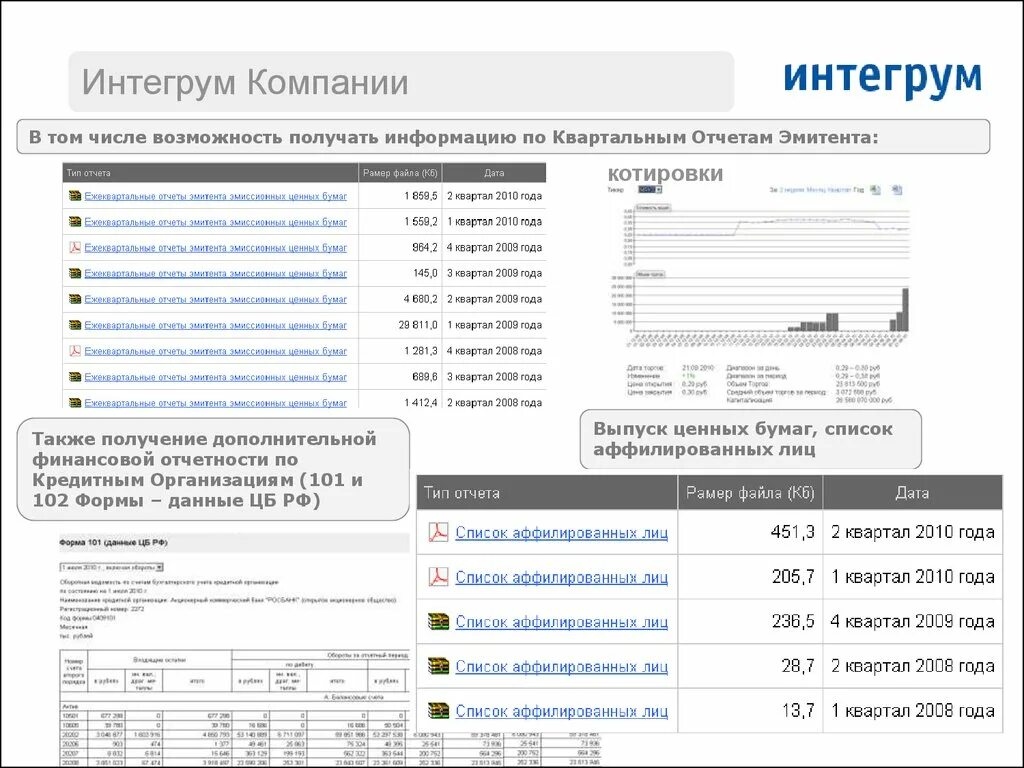The width and height of the screenshot is (1024, 768).
Task: Click PDF icon of 451,3 KB affiliates list
Action: (x=438, y=532)
